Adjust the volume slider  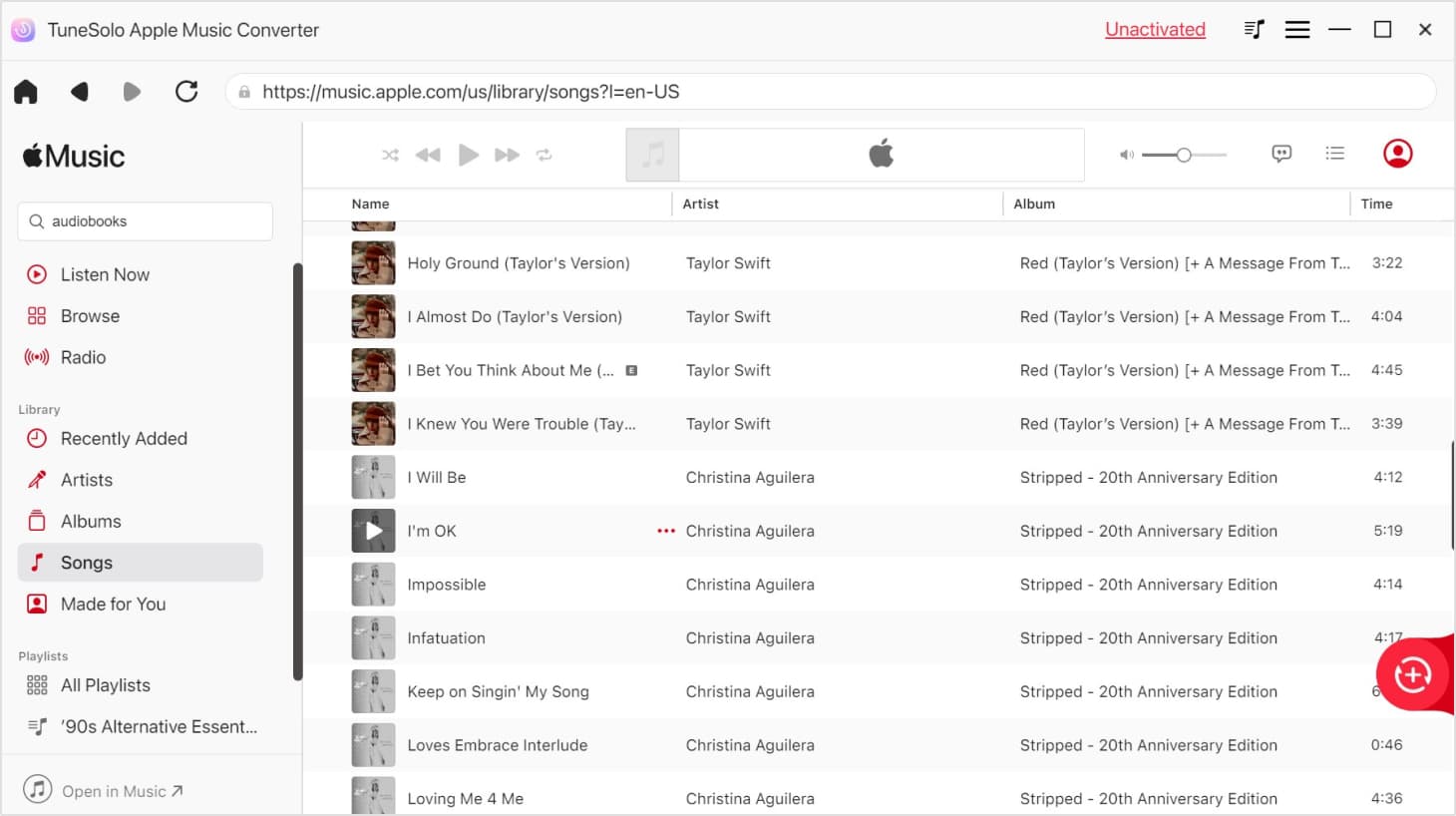[1184, 155]
